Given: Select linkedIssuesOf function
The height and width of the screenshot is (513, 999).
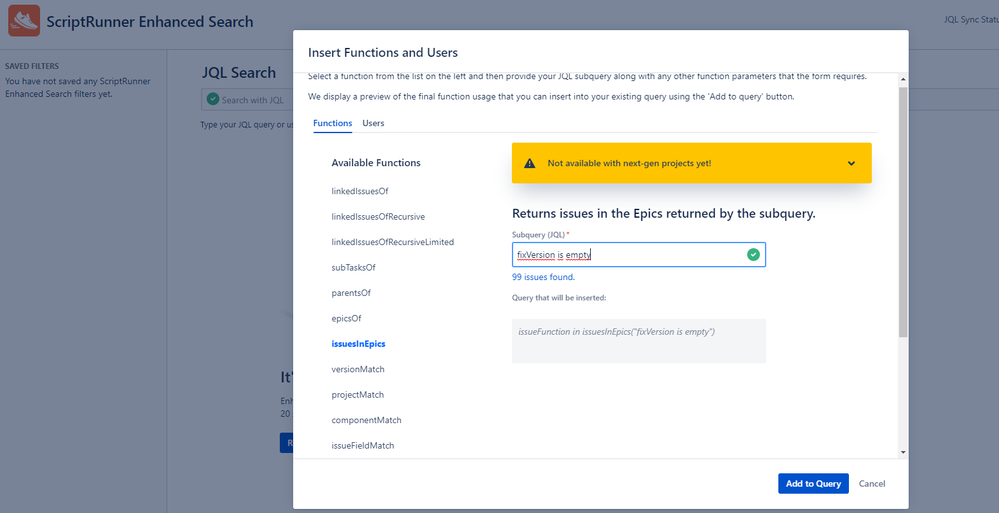Looking at the screenshot, I should tap(359, 190).
